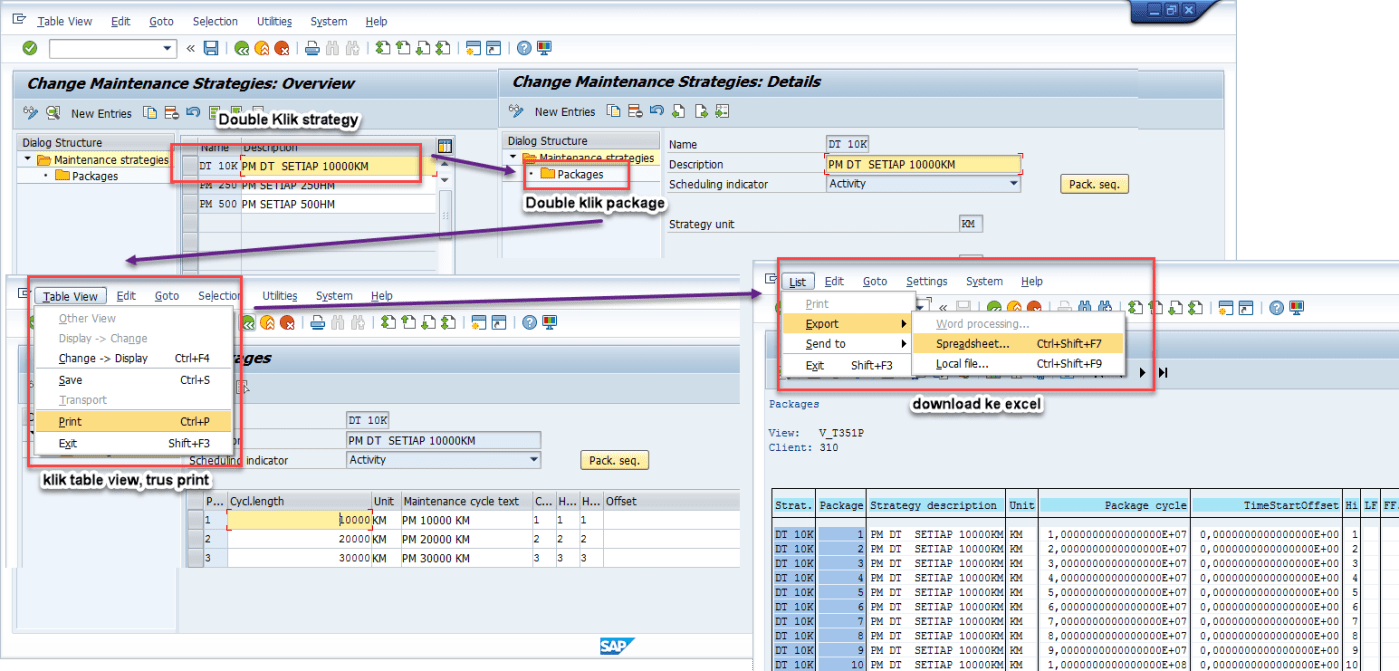Jump to last column arrow in Packages list

point(1163,373)
